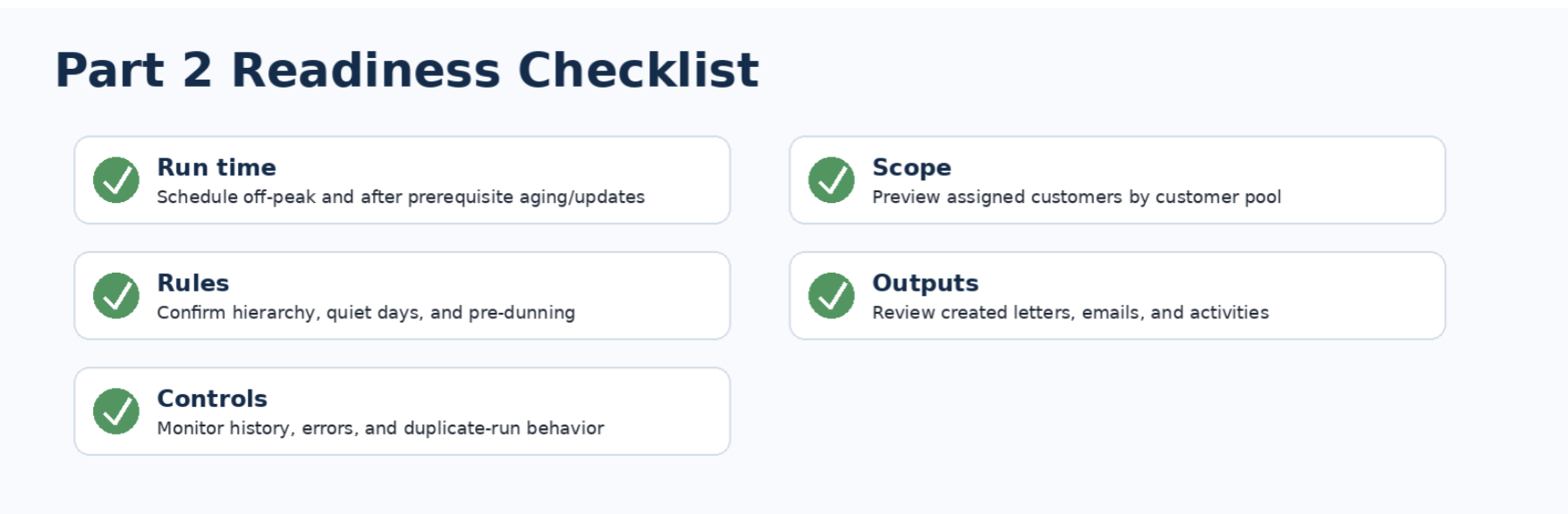The width and height of the screenshot is (1568, 514).
Task: Click the text 'Confirm hierarchy, quiet days, and pre-dunning'
Action: 366,312
